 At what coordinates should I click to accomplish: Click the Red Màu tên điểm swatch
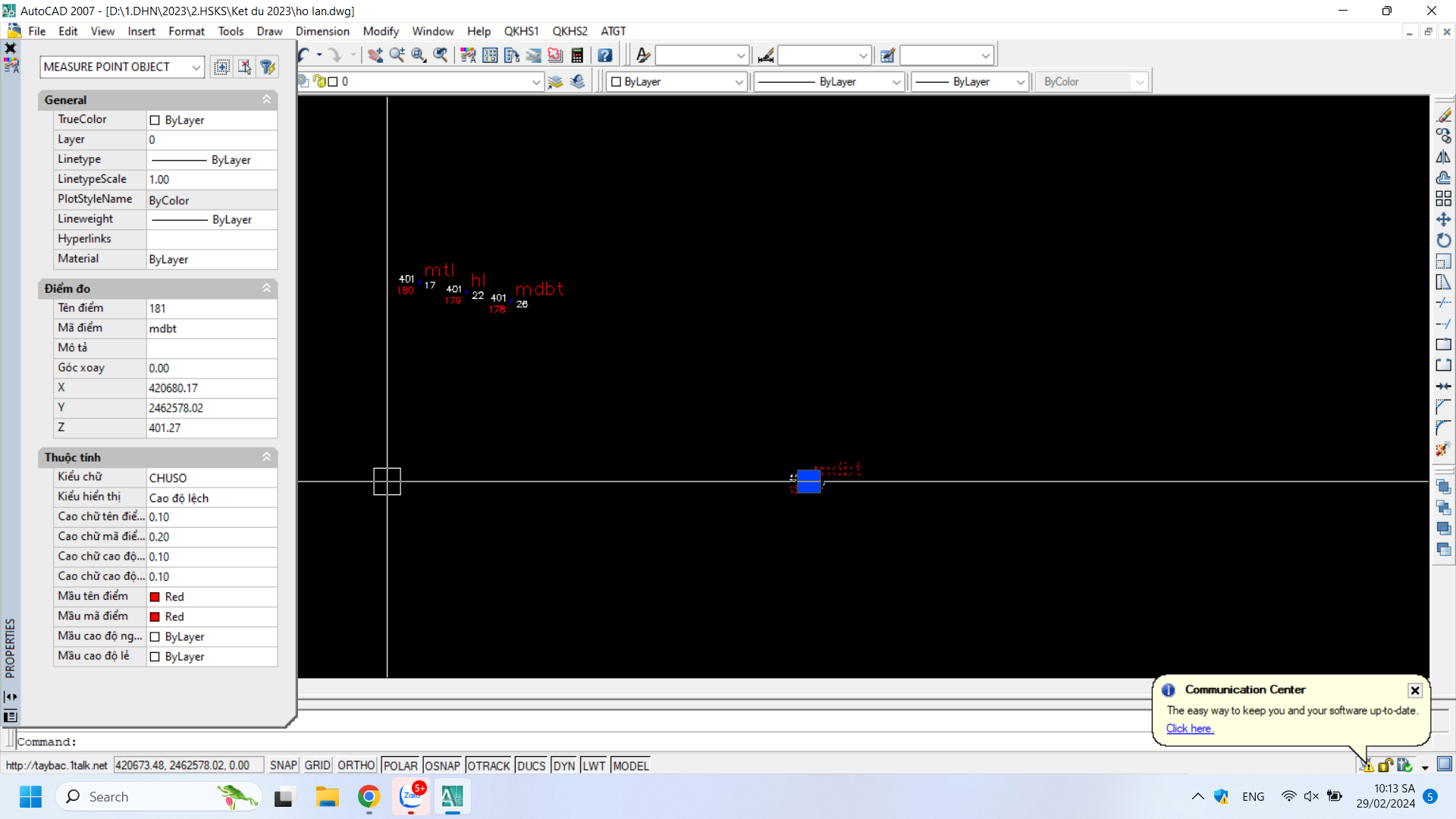(155, 597)
